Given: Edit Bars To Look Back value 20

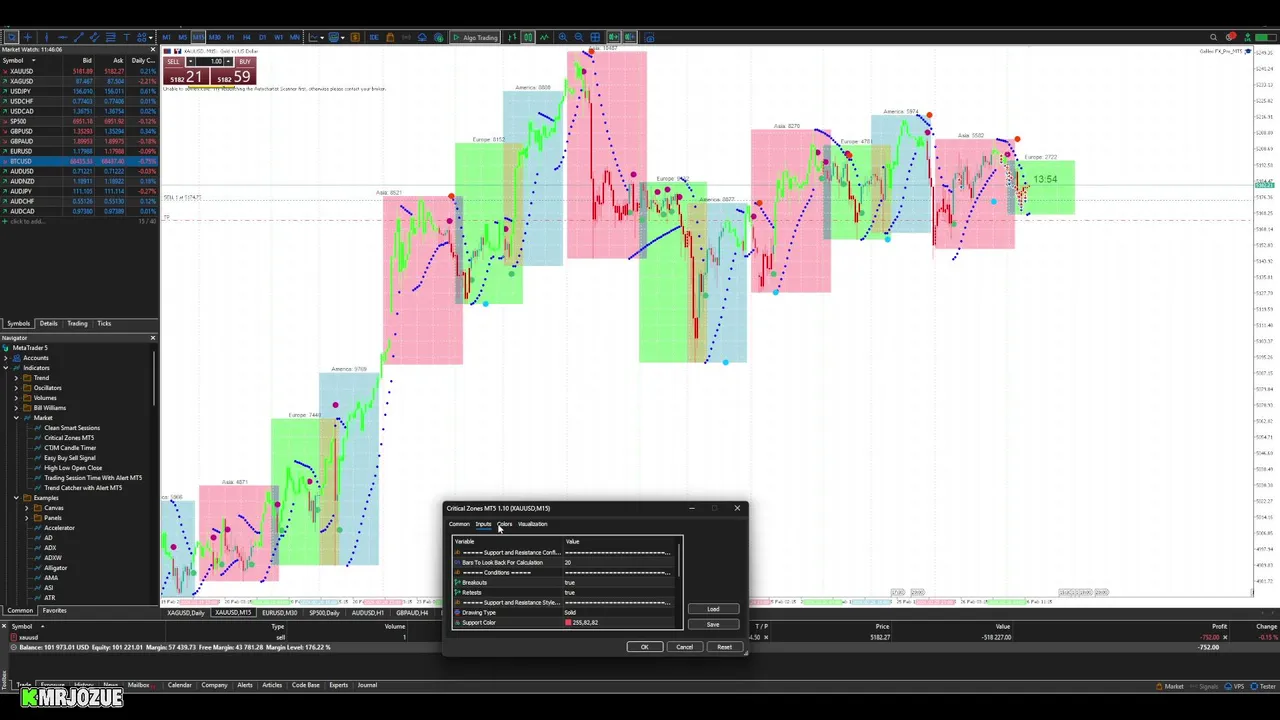Looking at the screenshot, I should pyautogui.click(x=620, y=563).
